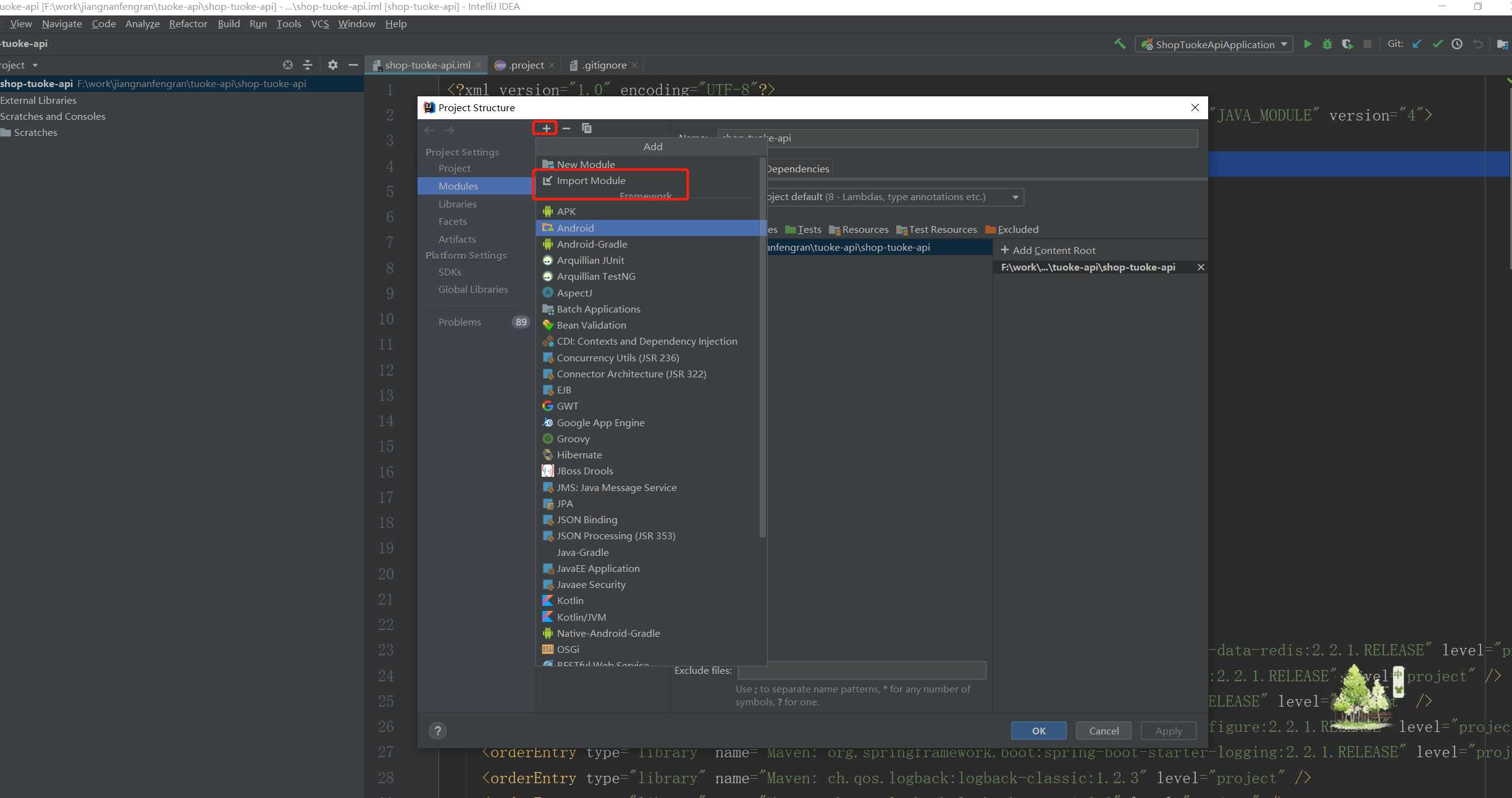Choose GWT in the Add list

click(x=647, y=406)
